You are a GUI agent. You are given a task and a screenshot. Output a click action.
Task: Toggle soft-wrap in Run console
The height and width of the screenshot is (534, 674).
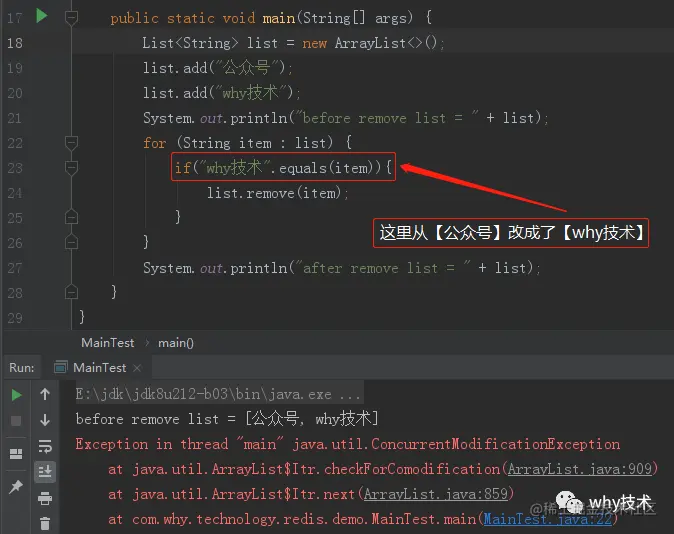tap(45, 446)
